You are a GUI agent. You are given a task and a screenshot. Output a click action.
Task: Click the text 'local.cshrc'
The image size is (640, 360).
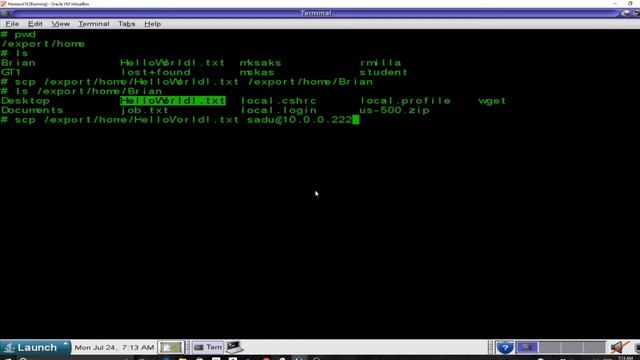278,101
